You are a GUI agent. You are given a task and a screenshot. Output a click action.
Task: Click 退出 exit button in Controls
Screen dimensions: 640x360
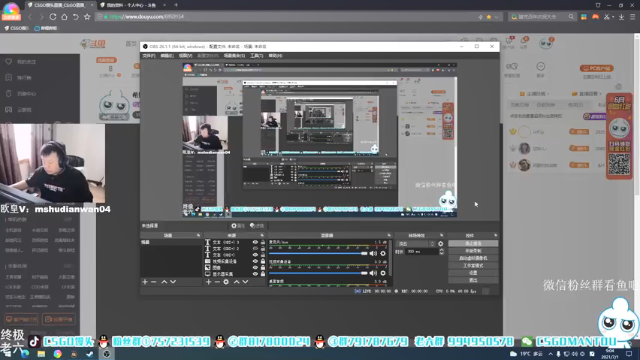[x=473, y=280]
